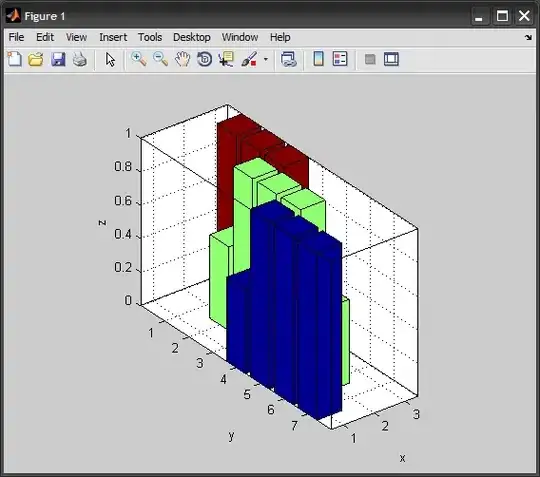This screenshot has height=477, width=540.
Task: Select the Edit Plot arrow tool
Action: 110,59
